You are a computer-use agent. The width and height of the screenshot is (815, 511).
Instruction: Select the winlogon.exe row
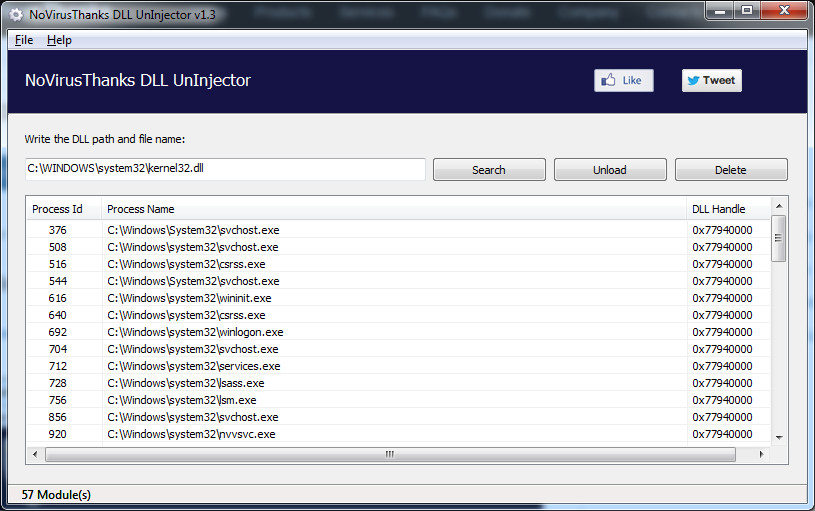[398, 332]
